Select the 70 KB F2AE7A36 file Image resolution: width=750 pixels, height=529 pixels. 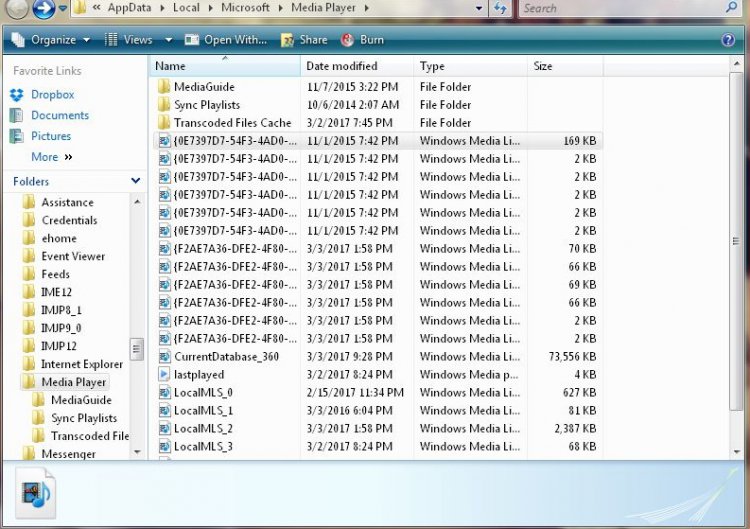tap(378, 249)
